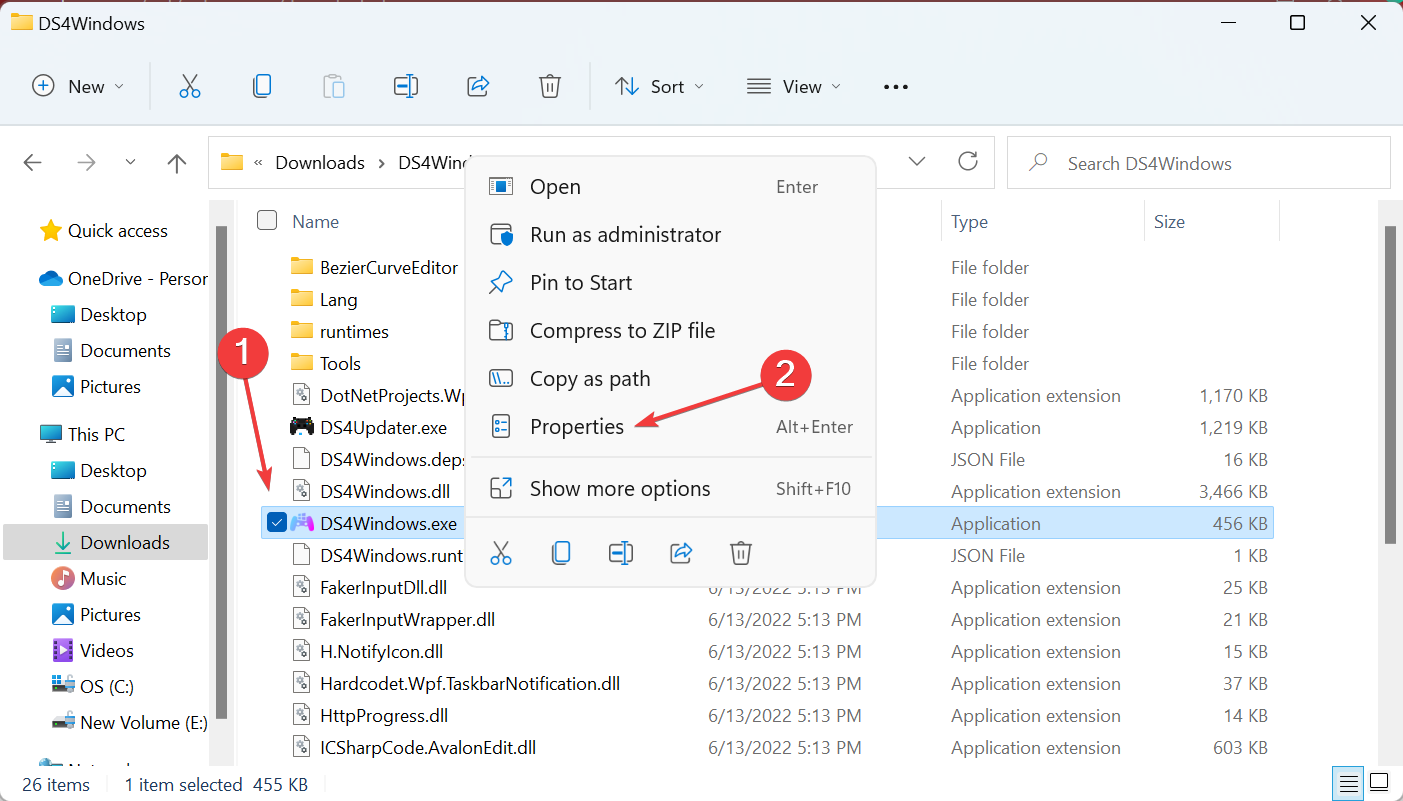This screenshot has height=801, width=1403.
Task: Click the « hidden-path chevron in the address bar
Action: [259, 163]
